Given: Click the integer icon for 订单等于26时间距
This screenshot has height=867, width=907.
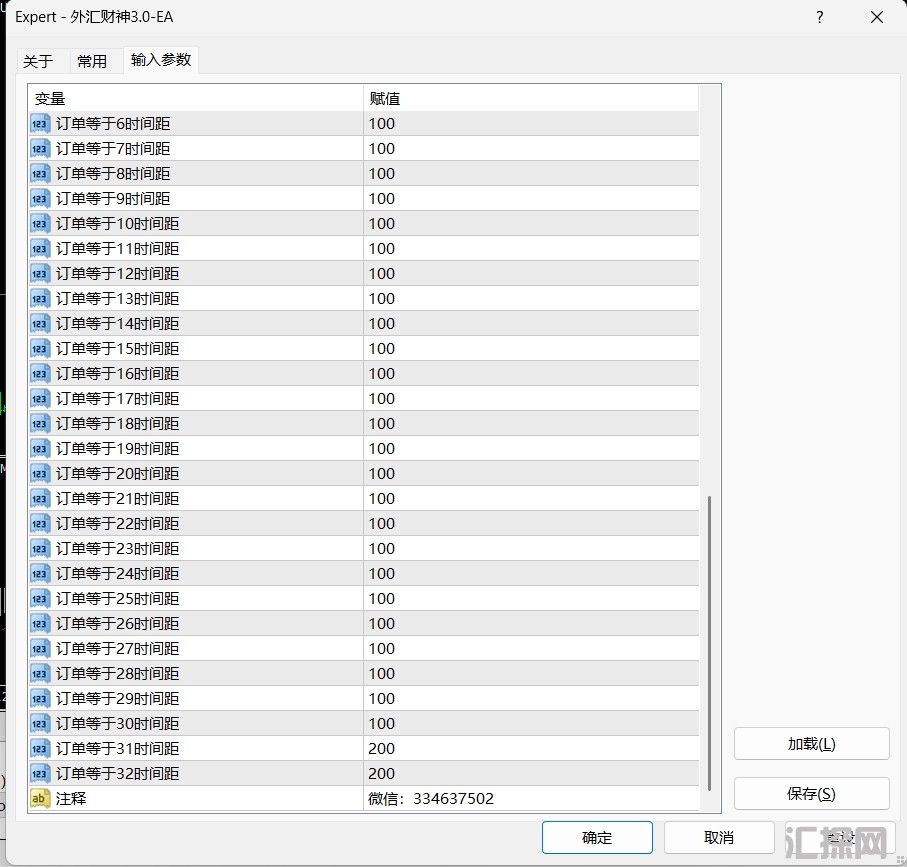Looking at the screenshot, I should coord(40,623).
